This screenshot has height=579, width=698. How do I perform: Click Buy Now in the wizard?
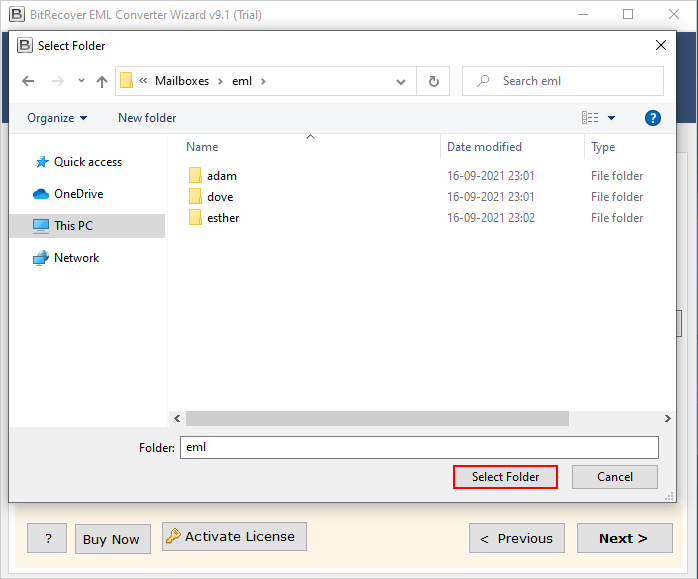coord(113,539)
